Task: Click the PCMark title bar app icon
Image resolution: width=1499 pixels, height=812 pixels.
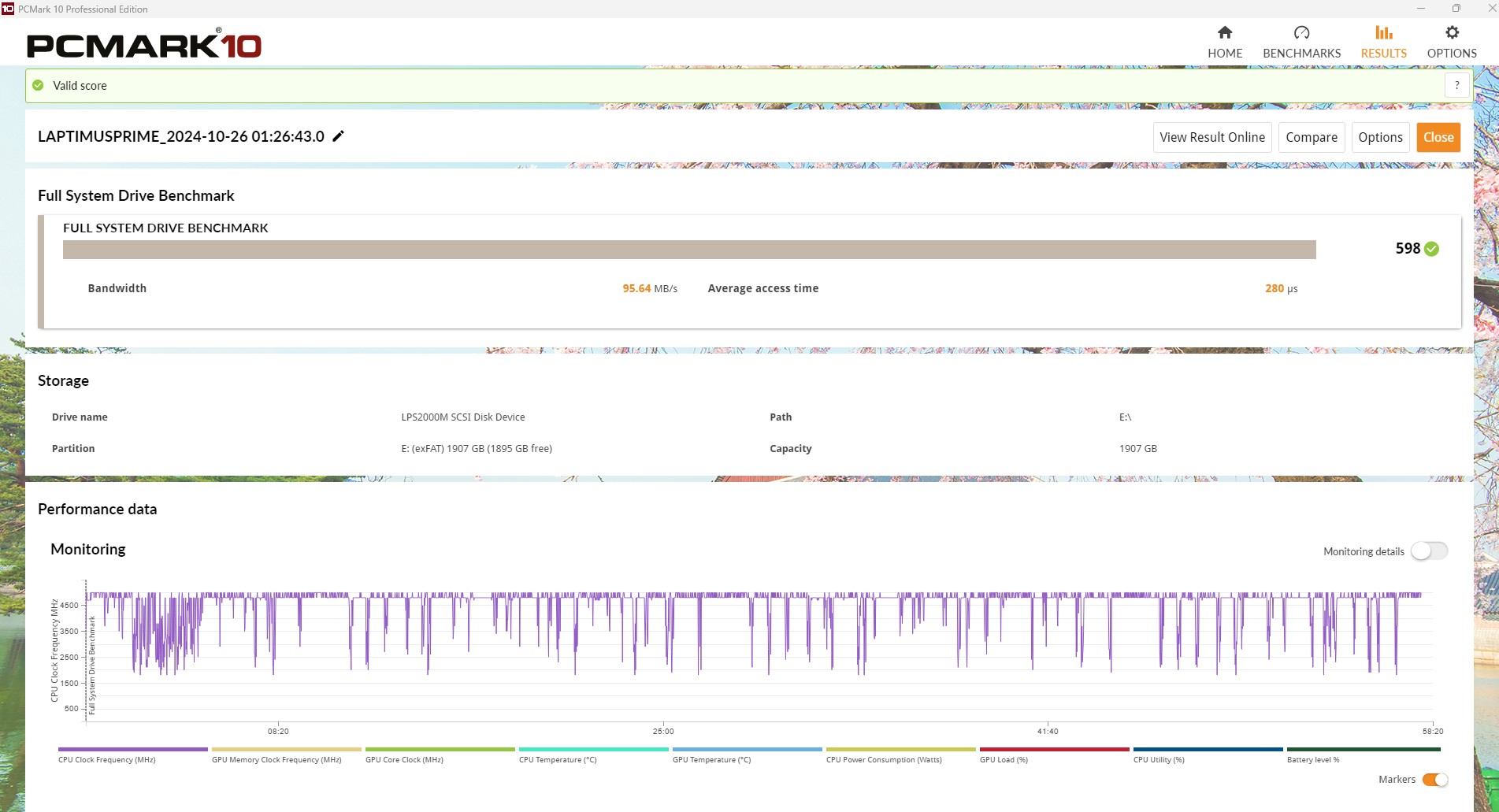Action: coord(8,9)
